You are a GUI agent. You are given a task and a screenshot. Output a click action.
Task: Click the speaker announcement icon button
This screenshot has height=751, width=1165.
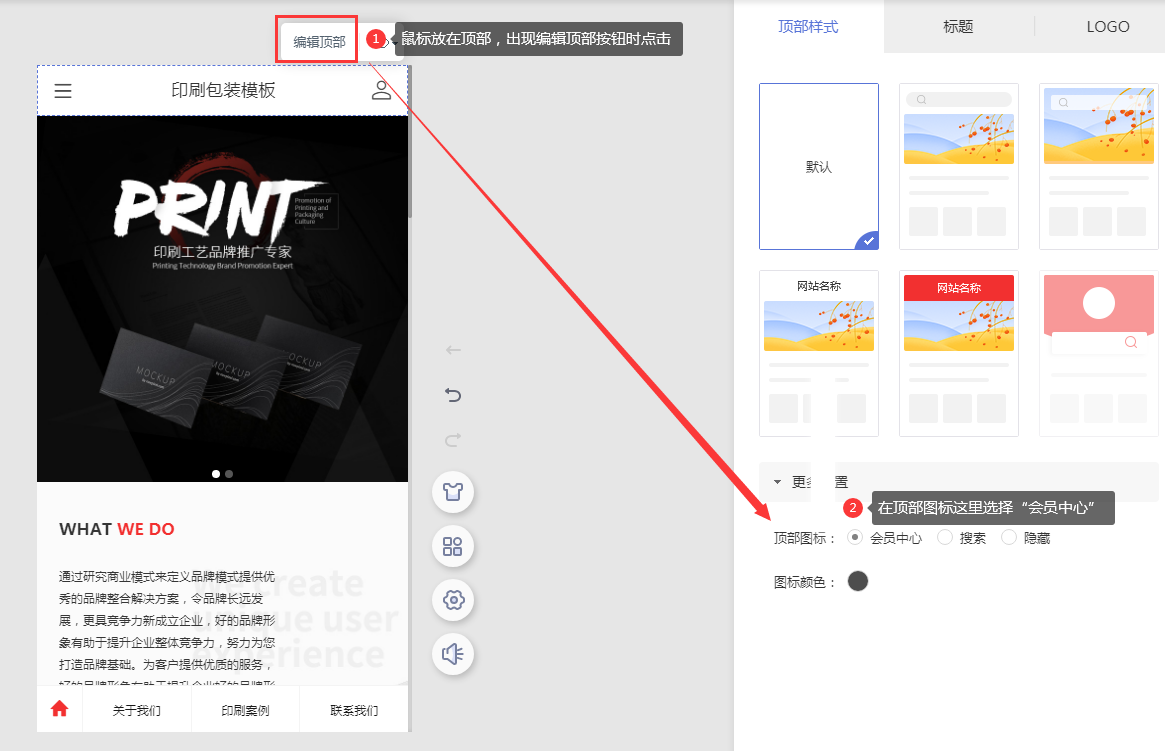click(453, 654)
